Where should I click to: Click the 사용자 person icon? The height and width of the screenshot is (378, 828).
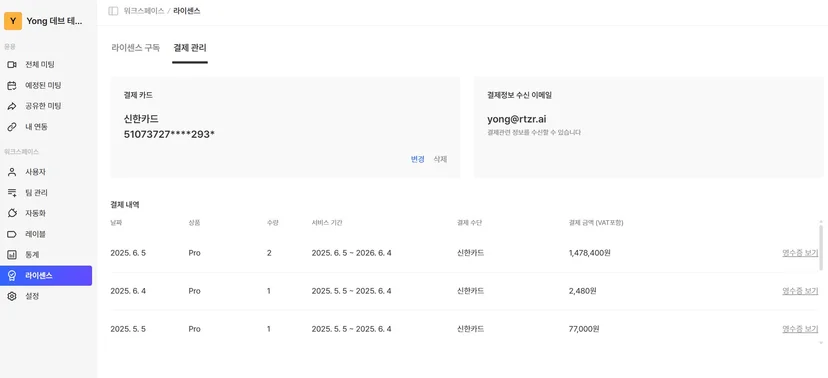click(x=12, y=172)
